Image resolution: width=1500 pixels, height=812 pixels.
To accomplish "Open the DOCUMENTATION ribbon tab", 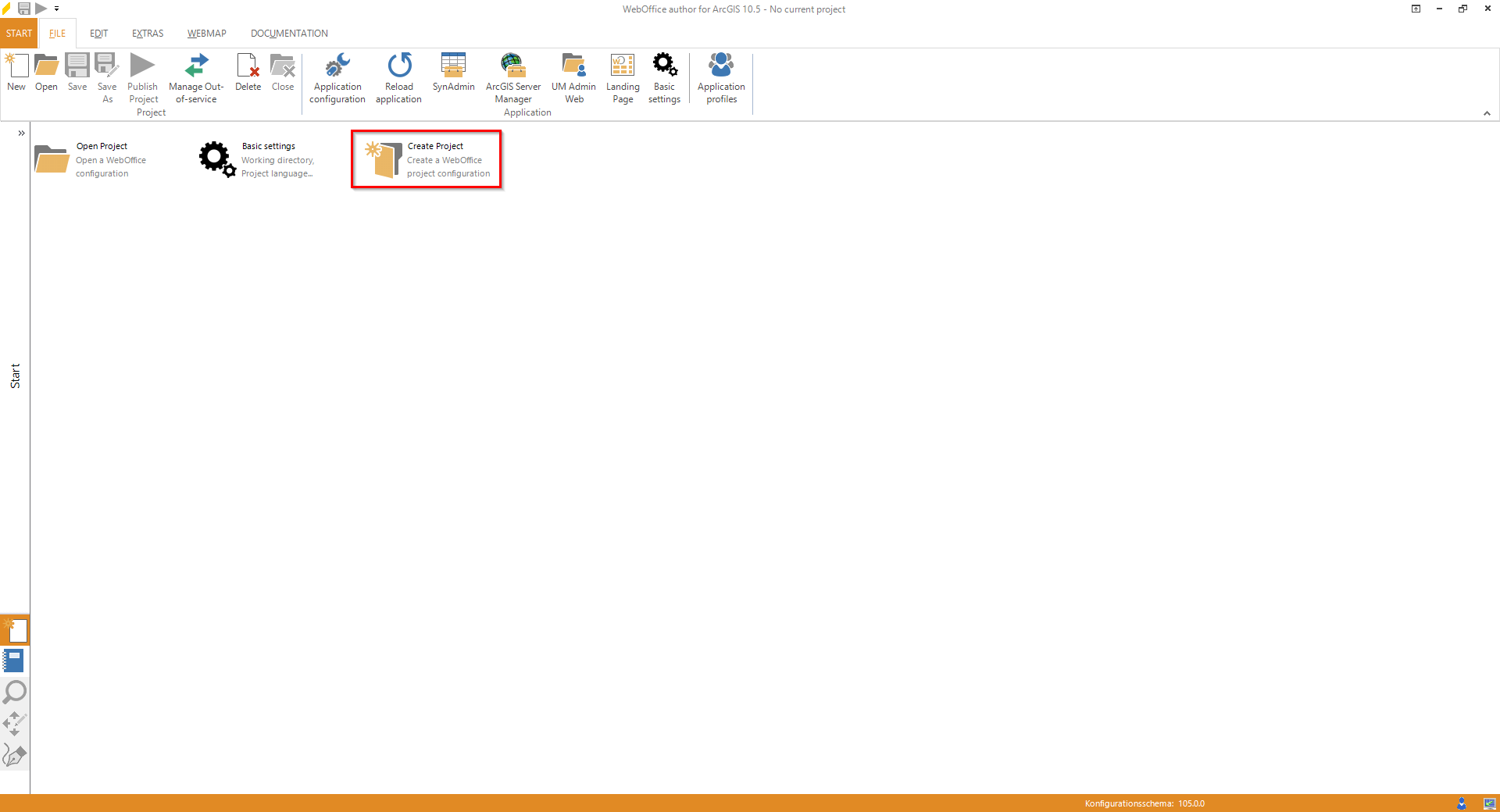I will coord(289,34).
